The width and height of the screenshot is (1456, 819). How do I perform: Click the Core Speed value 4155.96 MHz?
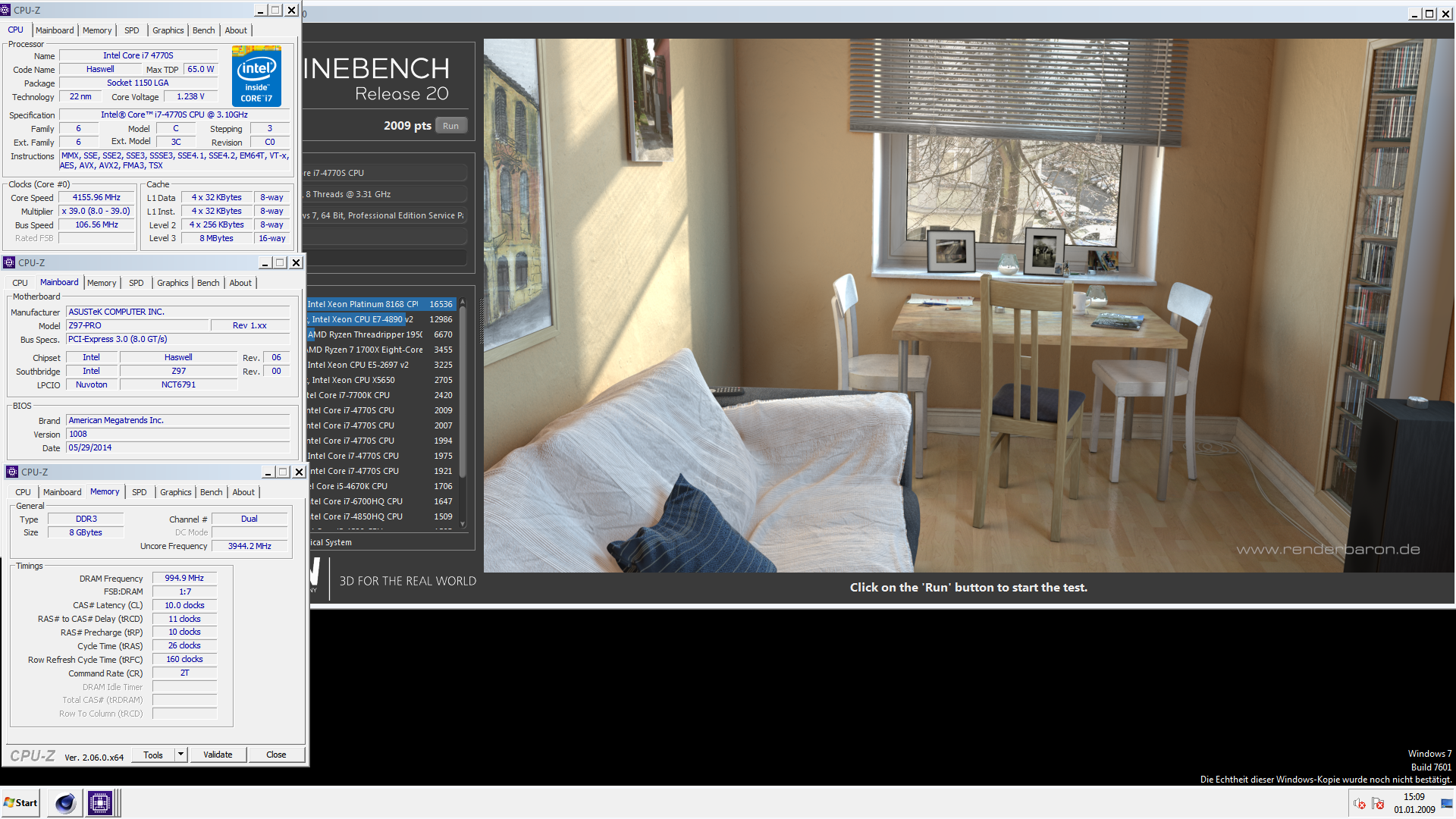click(x=97, y=197)
